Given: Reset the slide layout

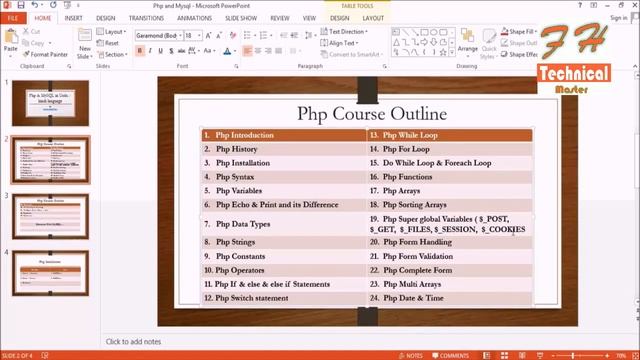Looking at the screenshot, I should tap(108, 43).
